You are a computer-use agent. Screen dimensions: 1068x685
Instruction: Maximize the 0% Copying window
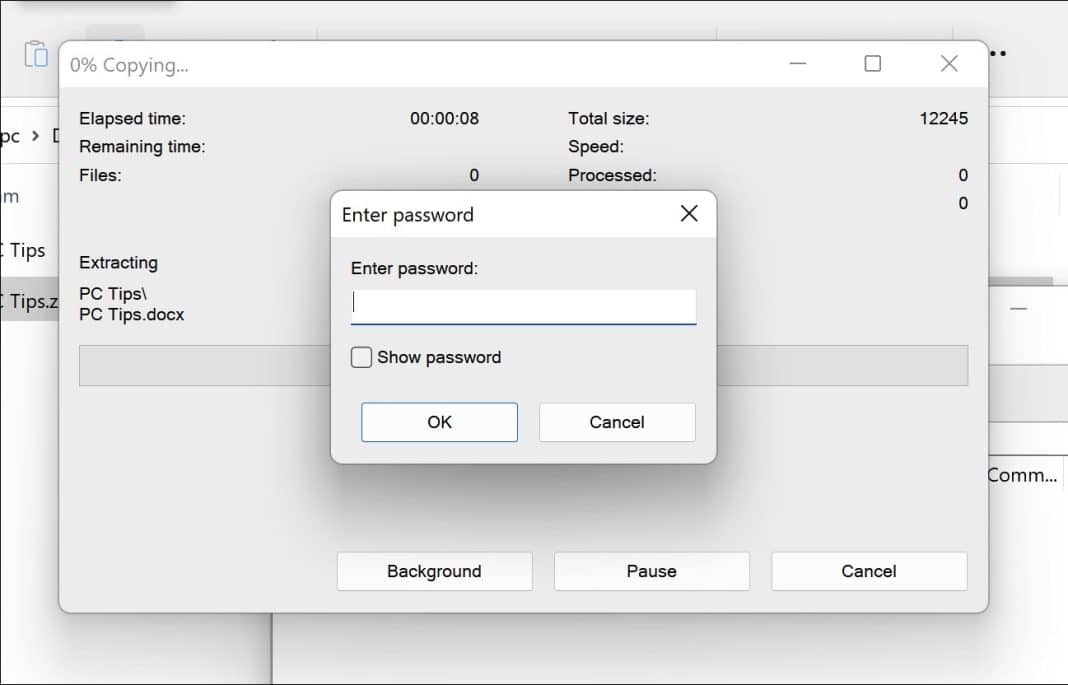pyautogui.click(x=872, y=63)
